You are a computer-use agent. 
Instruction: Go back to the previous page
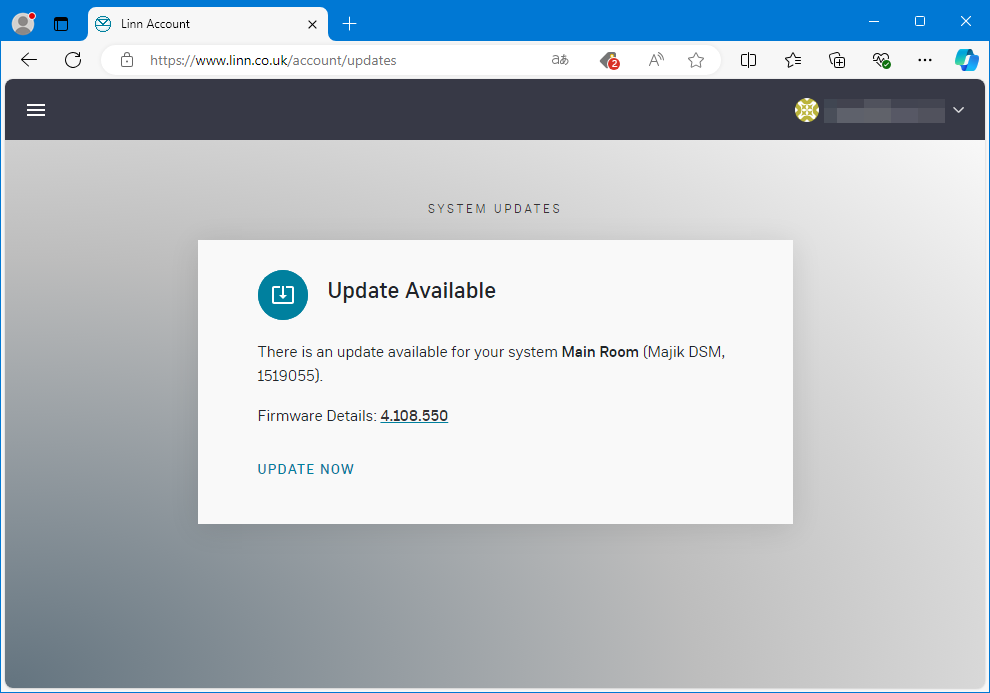(x=29, y=60)
